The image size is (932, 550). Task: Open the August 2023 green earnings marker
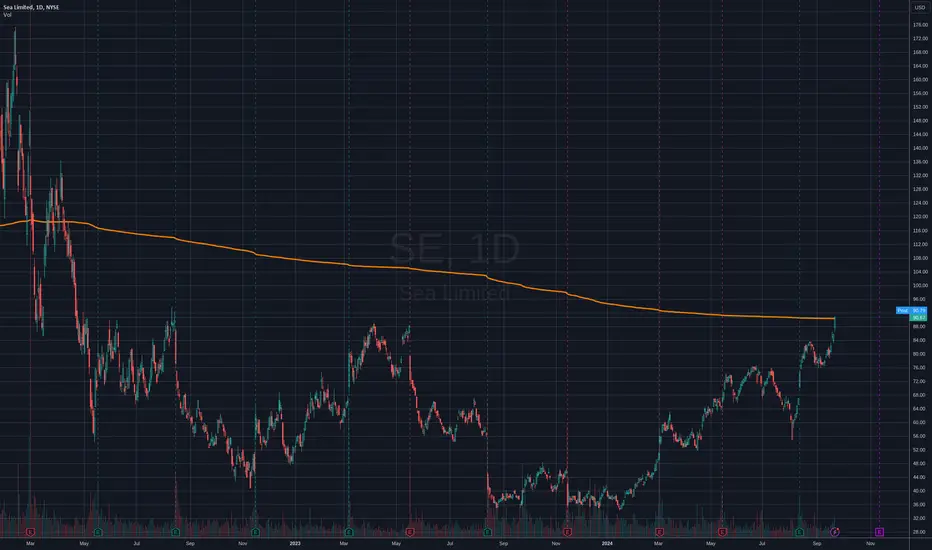coord(487,532)
